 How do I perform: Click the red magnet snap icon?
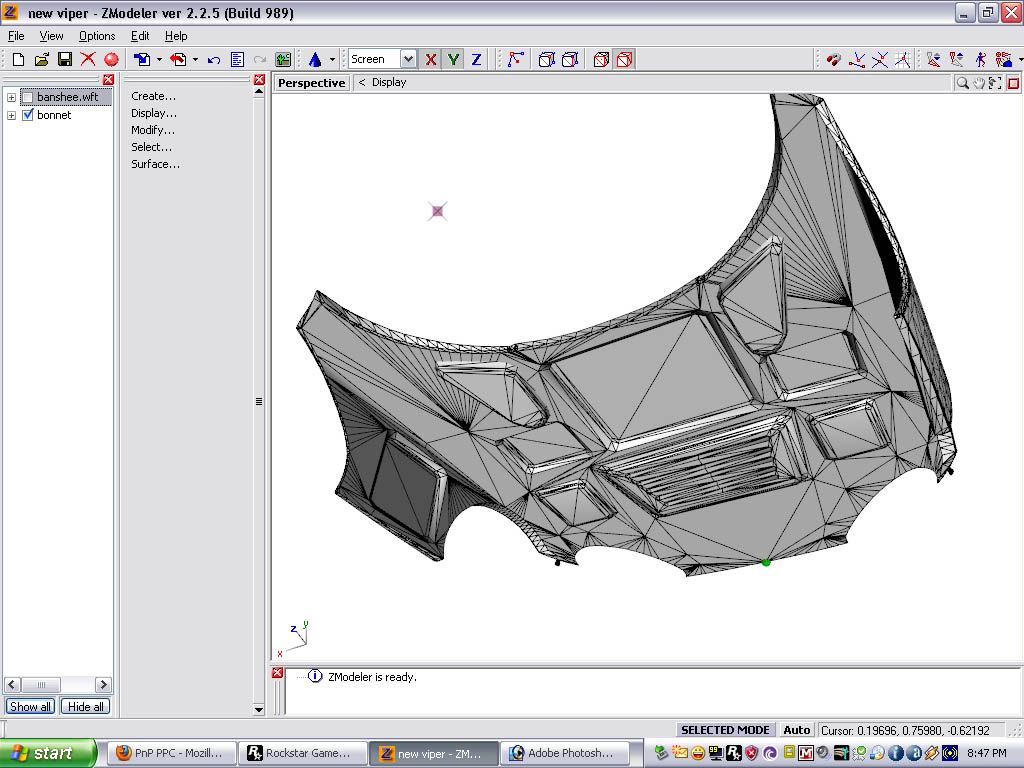834,60
